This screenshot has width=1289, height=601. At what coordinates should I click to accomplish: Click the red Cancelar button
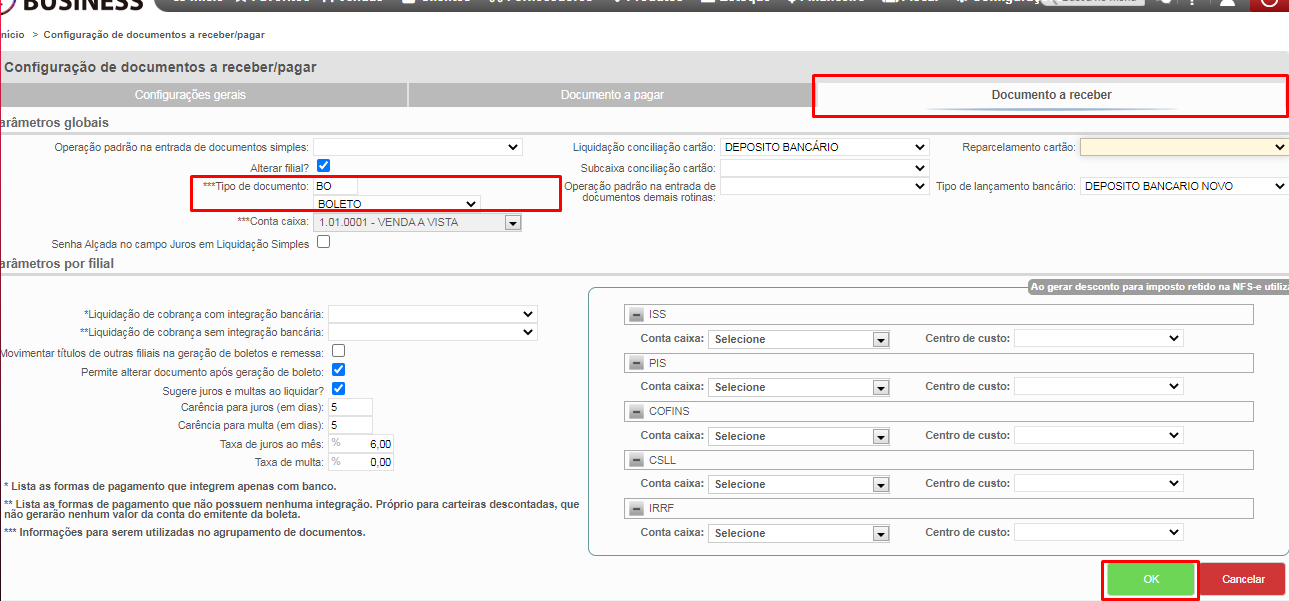coord(1243,579)
